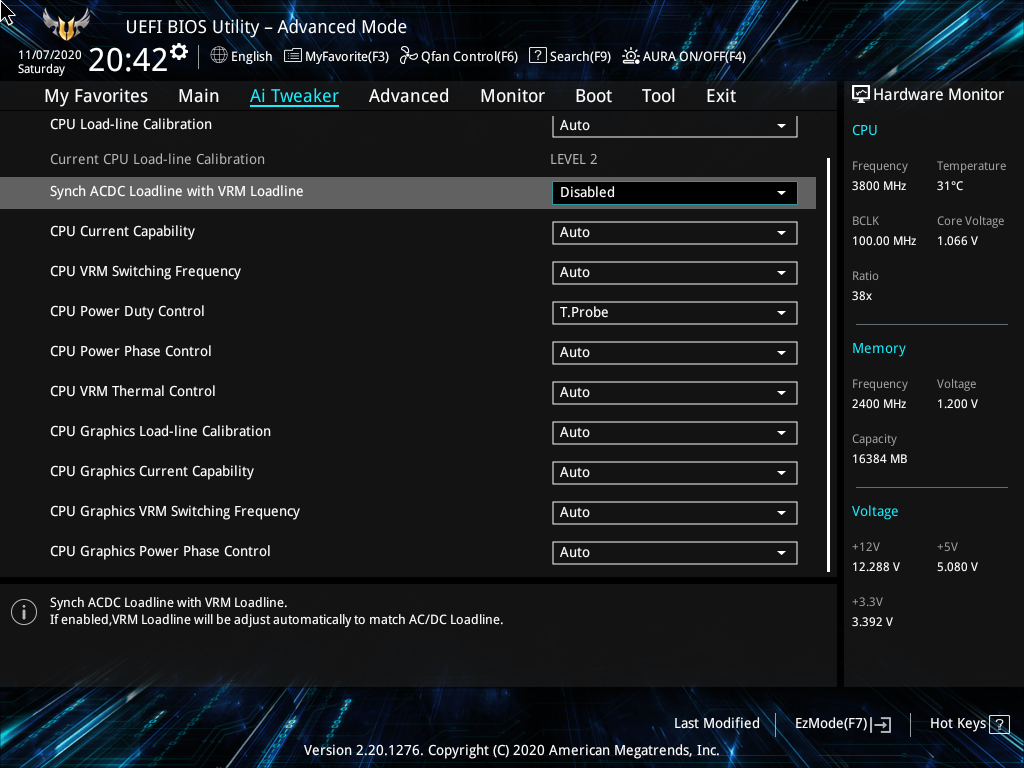Click CPU VRM Thermal Control label
This screenshot has height=768, width=1024.
tap(133, 391)
